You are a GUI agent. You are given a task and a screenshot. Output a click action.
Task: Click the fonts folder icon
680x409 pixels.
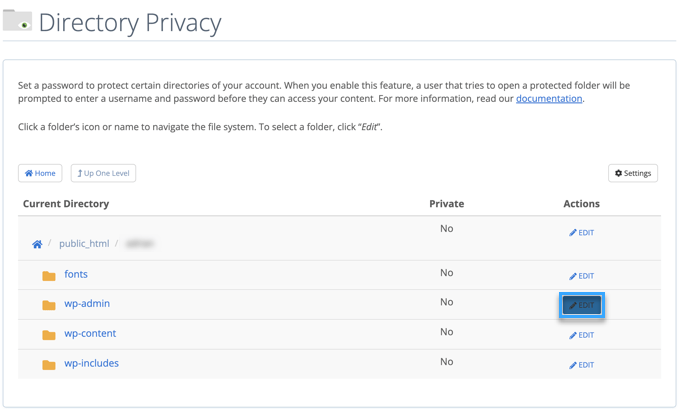[x=48, y=275]
